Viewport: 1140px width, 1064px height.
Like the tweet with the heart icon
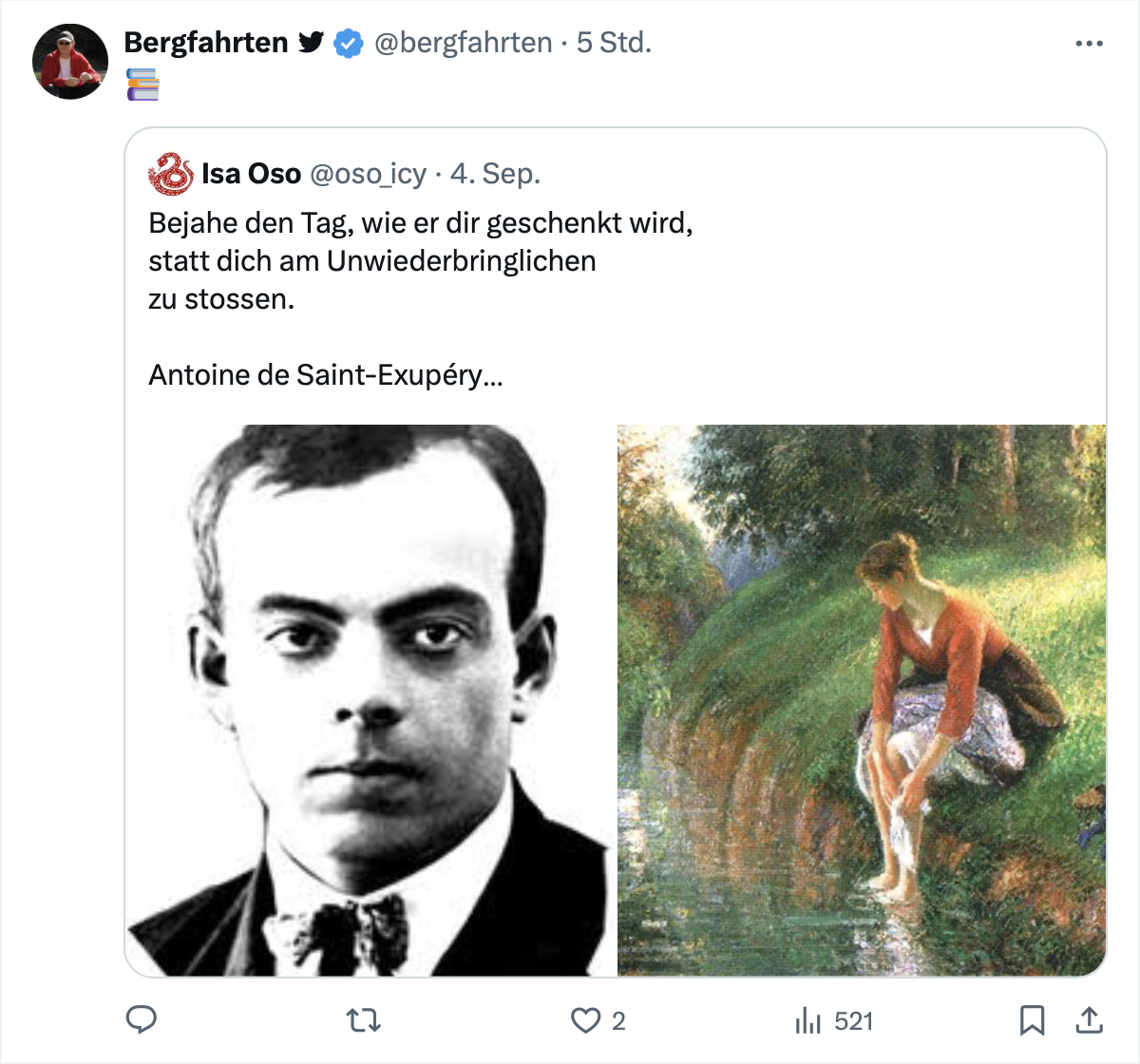(x=585, y=1020)
